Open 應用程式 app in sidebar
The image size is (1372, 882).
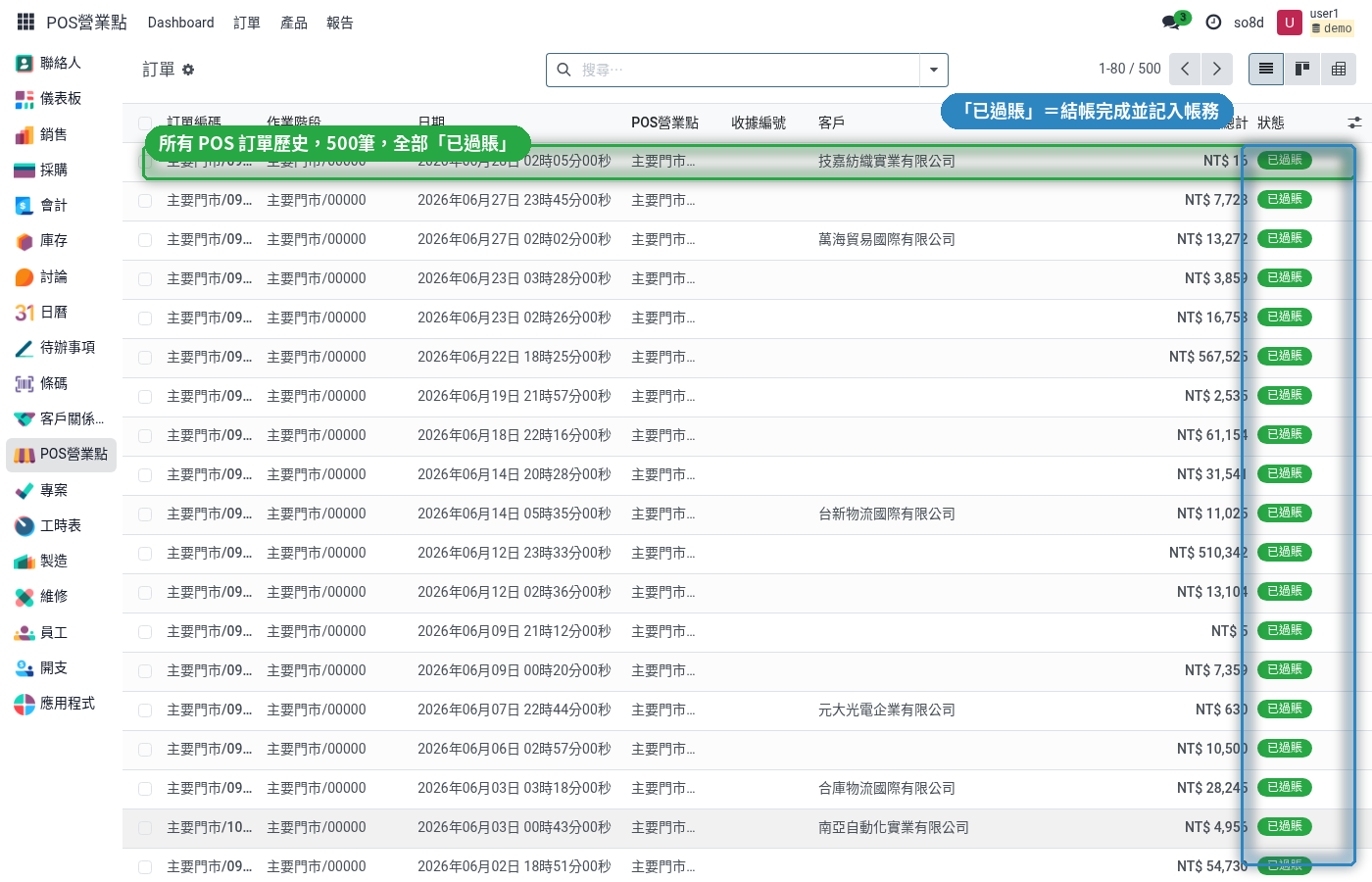tap(61, 704)
